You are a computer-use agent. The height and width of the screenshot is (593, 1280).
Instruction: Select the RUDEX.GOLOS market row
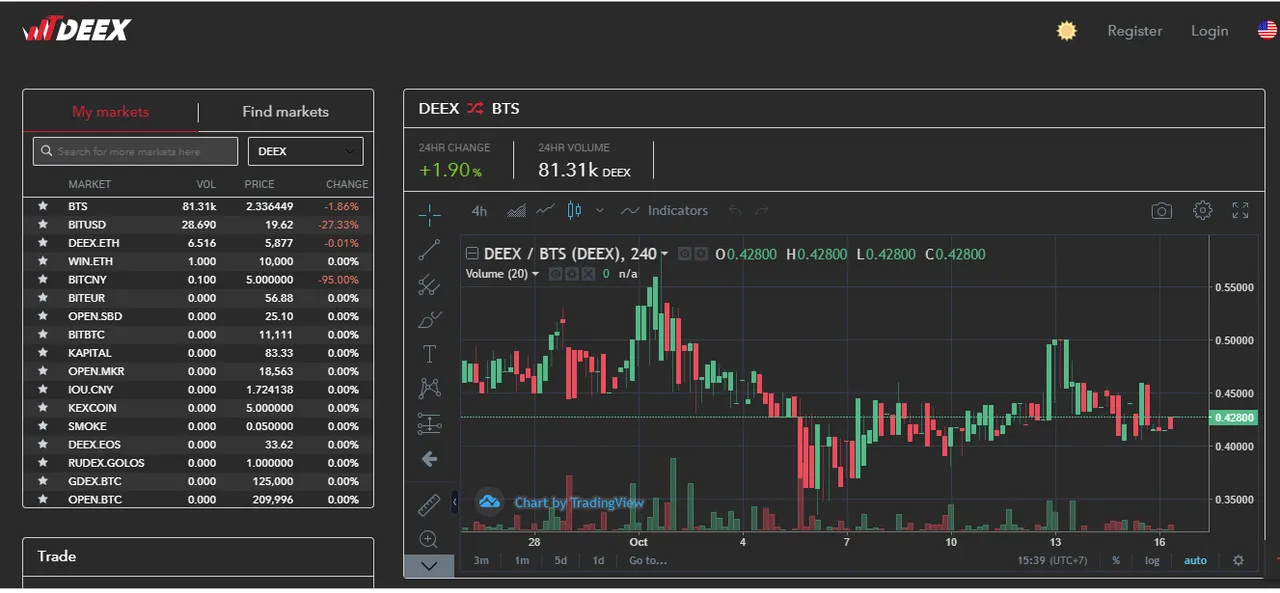coord(198,463)
